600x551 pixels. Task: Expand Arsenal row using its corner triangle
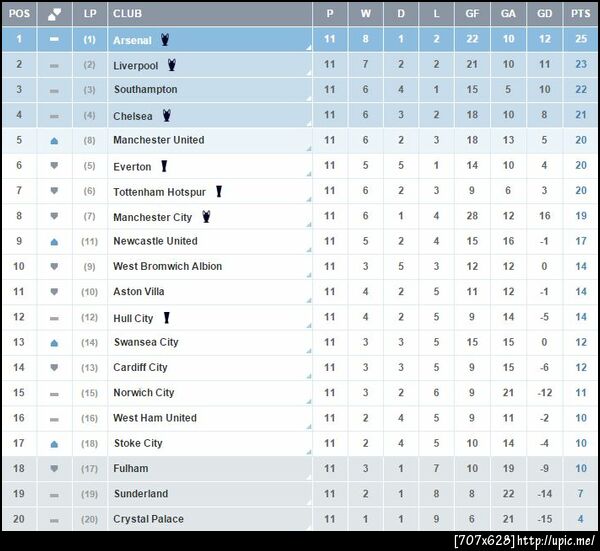(x=309, y=48)
